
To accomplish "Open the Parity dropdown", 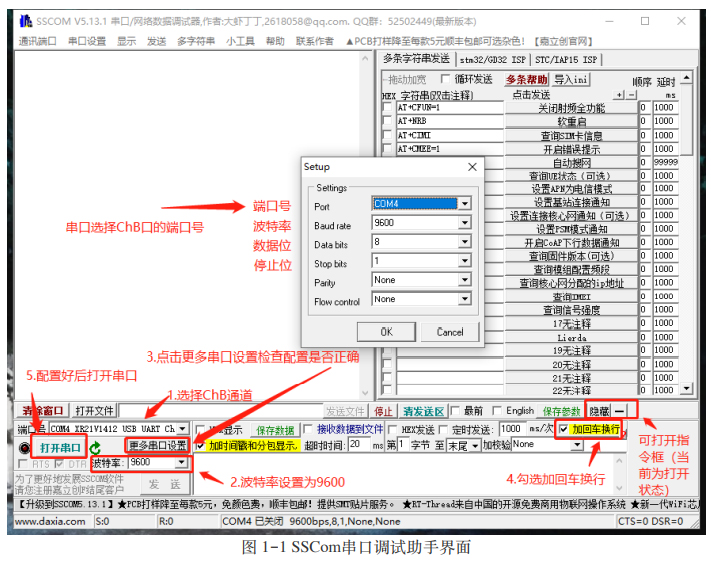I will (464, 280).
